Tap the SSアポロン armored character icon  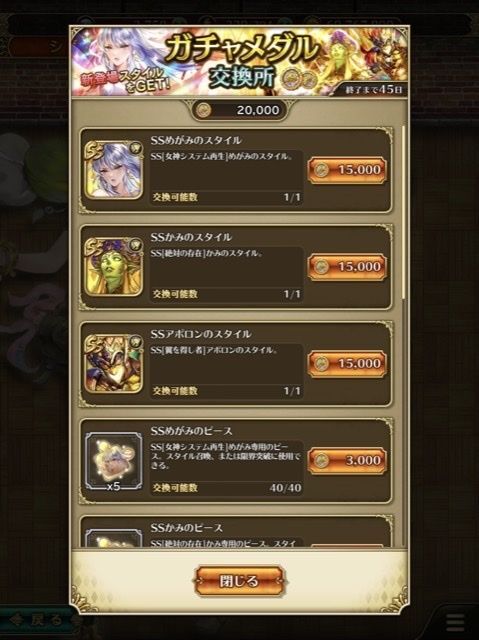[113, 364]
